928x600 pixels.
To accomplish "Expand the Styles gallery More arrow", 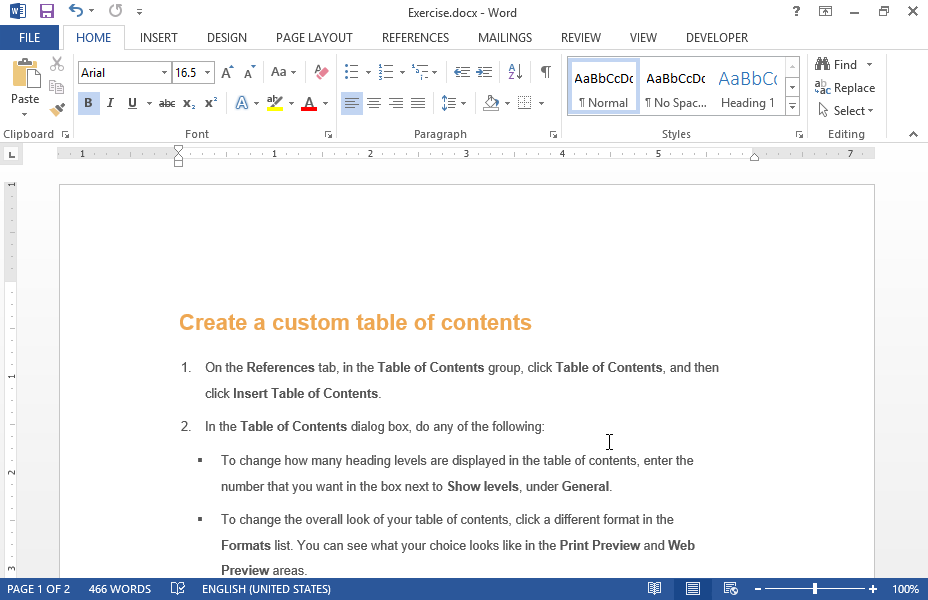I will [x=792, y=107].
